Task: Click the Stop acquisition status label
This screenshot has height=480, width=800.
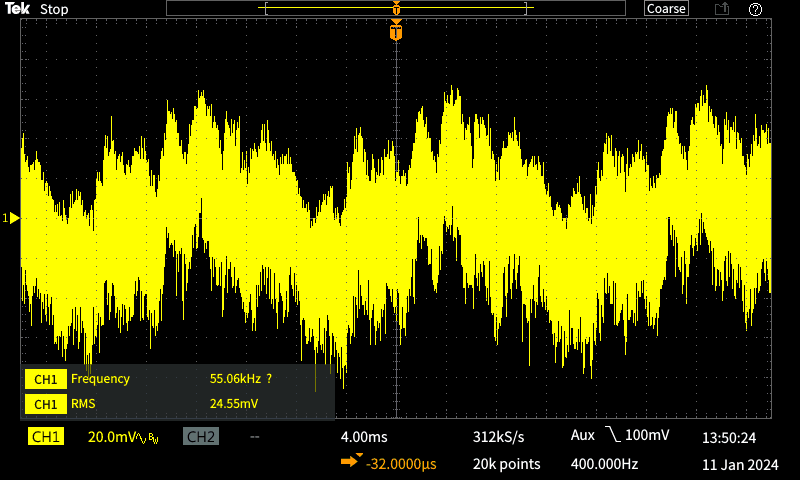Action: (54, 9)
